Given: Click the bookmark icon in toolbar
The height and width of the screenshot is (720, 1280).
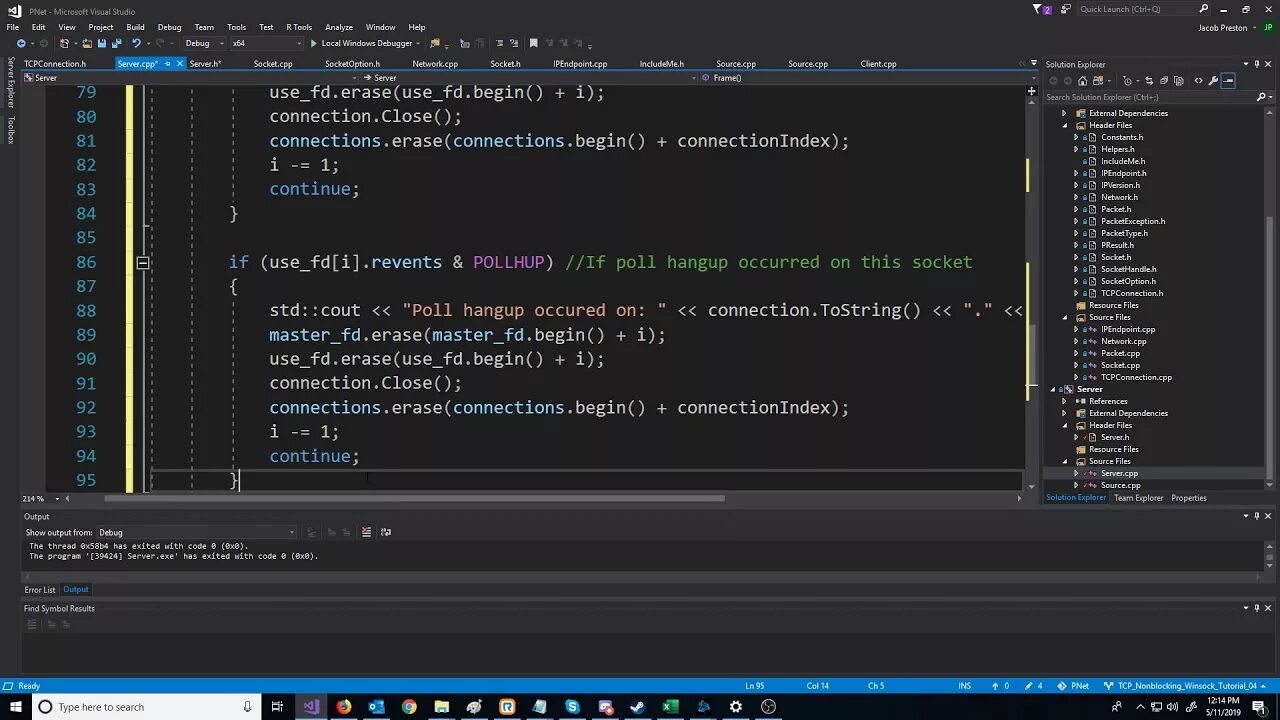Looking at the screenshot, I should [533, 43].
